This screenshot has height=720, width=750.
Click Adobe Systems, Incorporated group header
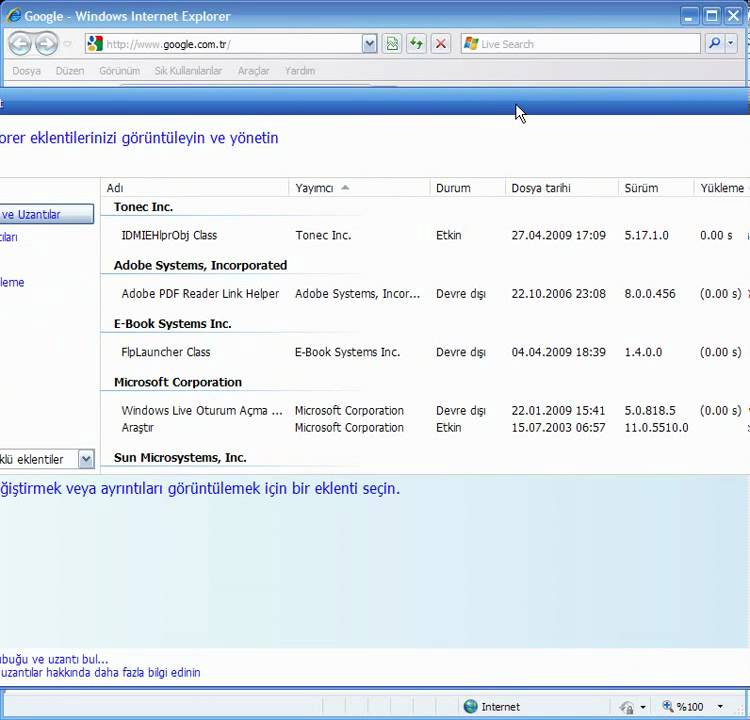click(x=200, y=266)
